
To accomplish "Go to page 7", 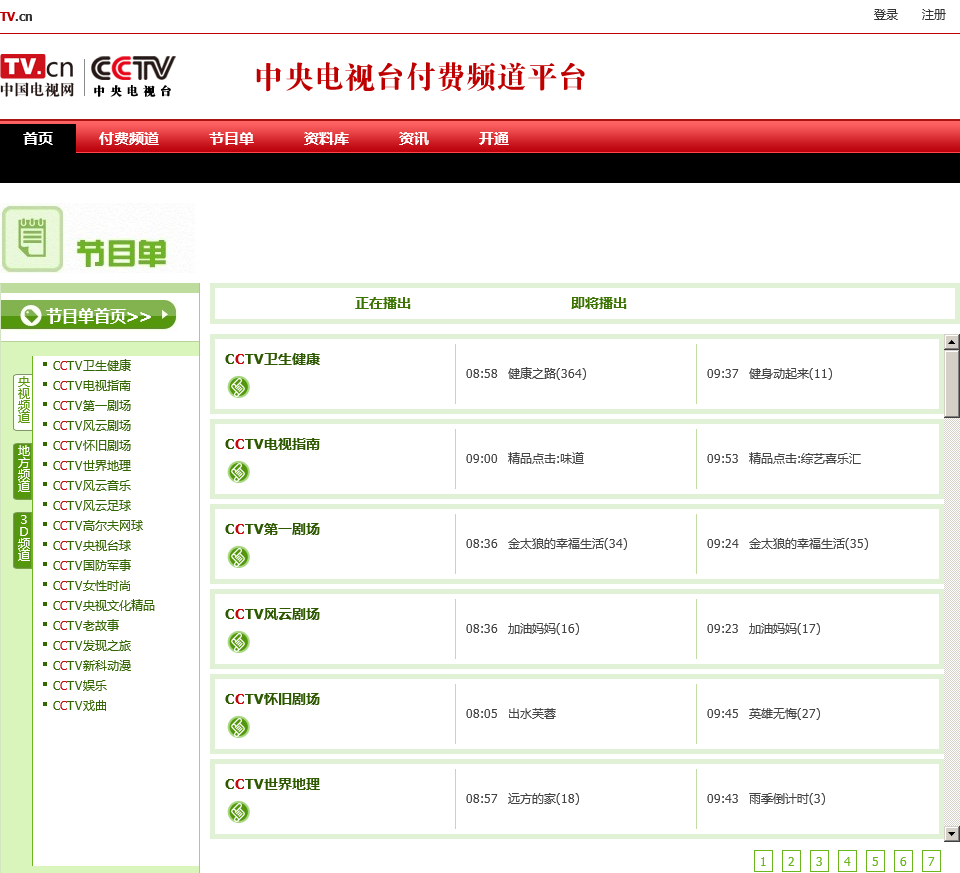I will [931, 861].
